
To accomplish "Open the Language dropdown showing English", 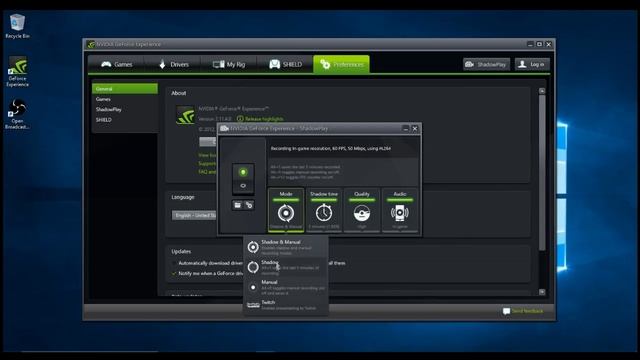I will tap(194, 215).
